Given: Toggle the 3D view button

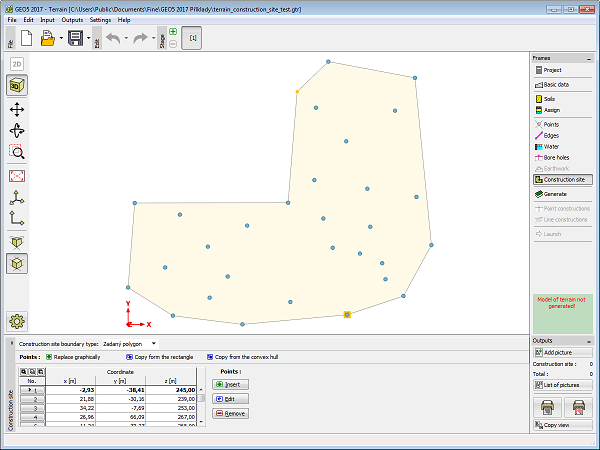Looking at the screenshot, I should click(18, 85).
